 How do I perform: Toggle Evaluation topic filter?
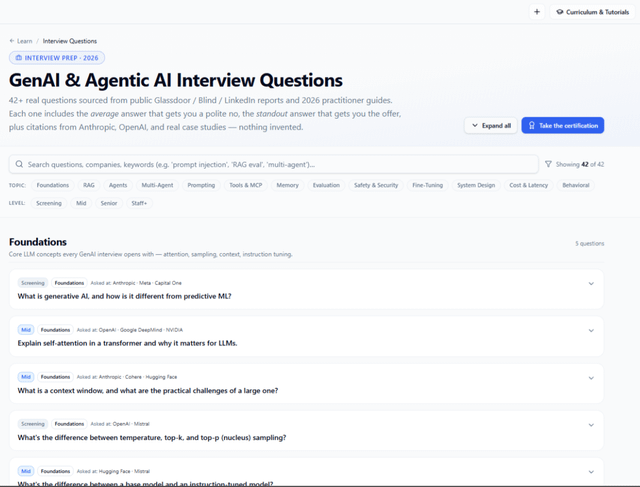pyautogui.click(x=326, y=185)
